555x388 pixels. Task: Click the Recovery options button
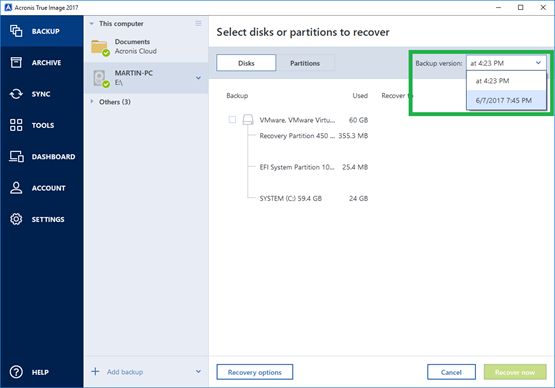click(x=254, y=372)
